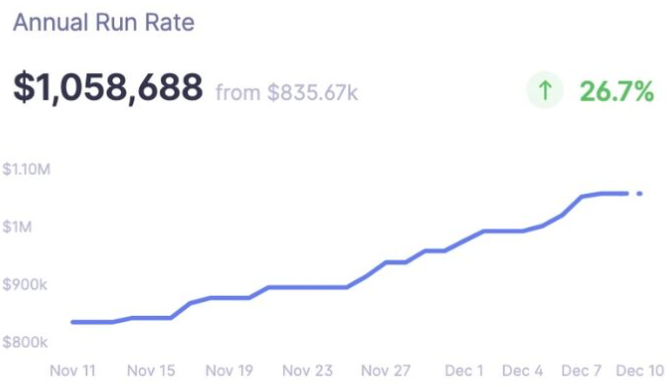Click the Dec 10 x-axis label

(x=640, y=371)
